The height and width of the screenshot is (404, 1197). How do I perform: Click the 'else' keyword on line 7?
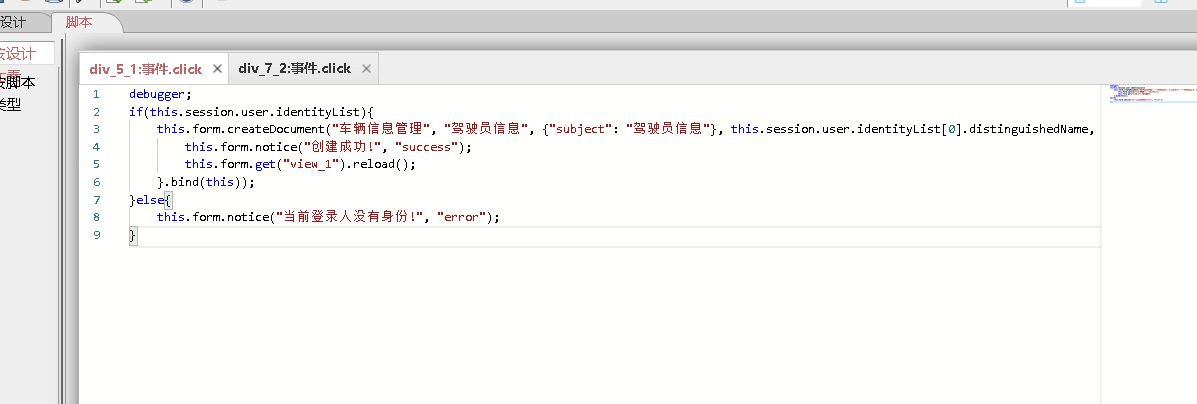pyautogui.click(x=150, y=199)
